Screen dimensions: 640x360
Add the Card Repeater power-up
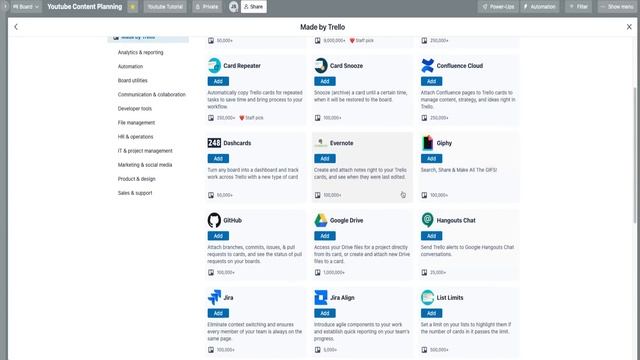(218, 81)
